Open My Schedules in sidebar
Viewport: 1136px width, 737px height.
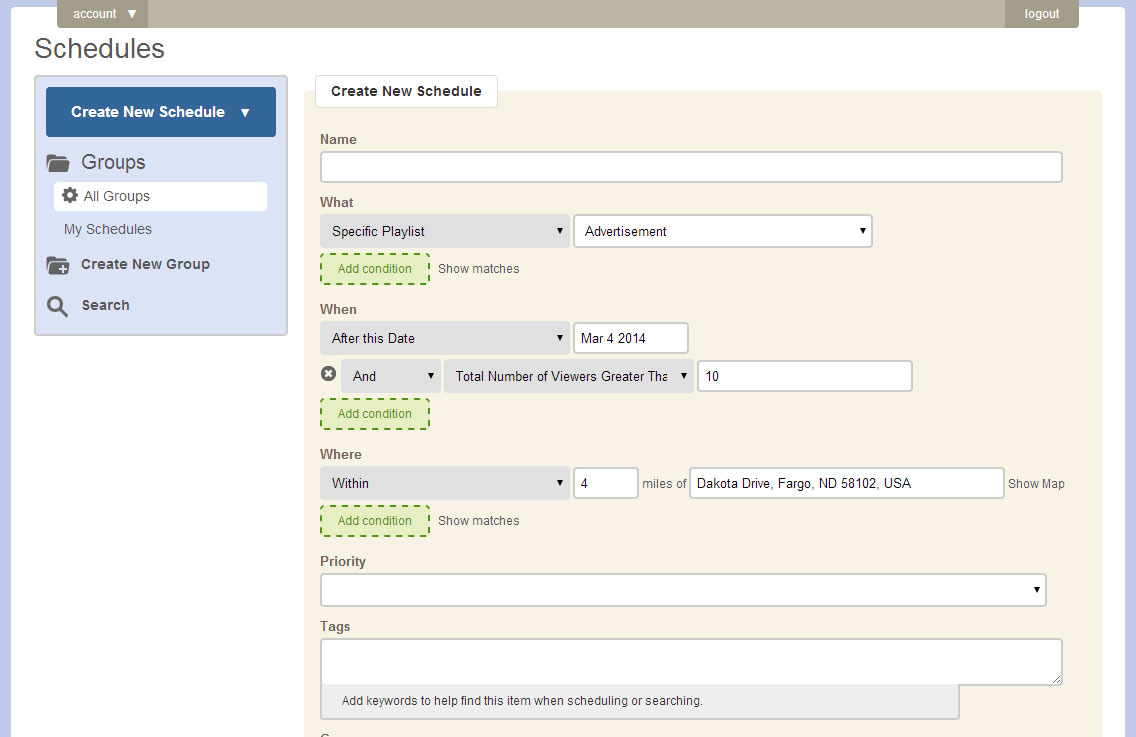point(108,230)
